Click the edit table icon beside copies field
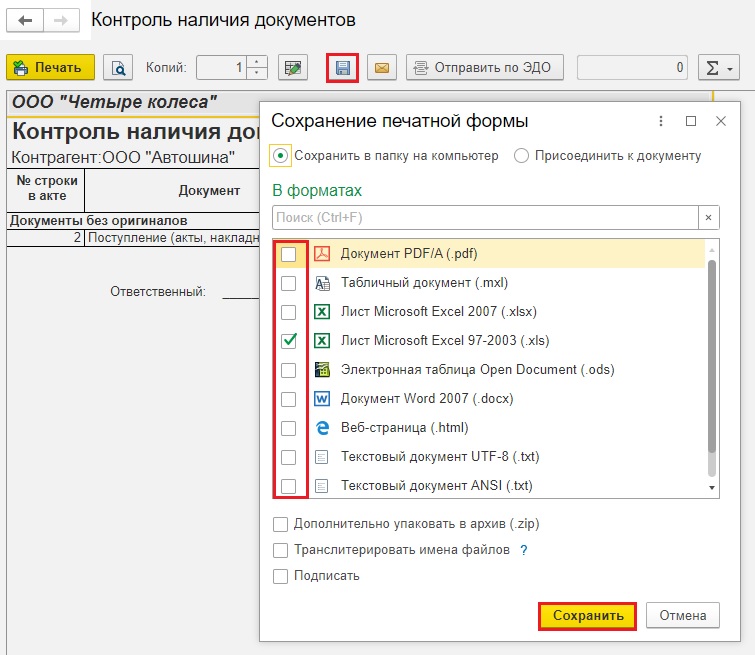Viewport: 755px width, 655px height. pyautogui.click(x=292, y=68)
